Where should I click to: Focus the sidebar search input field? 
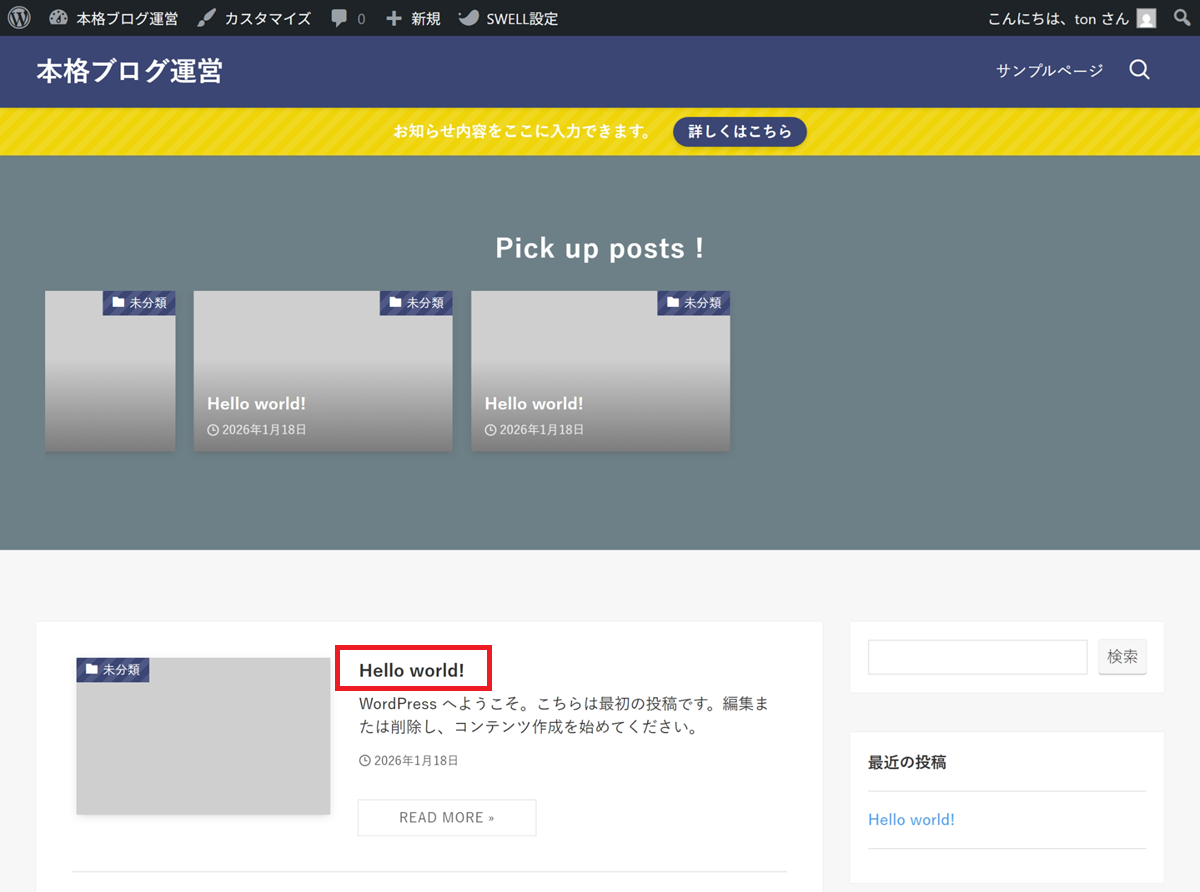977,657
